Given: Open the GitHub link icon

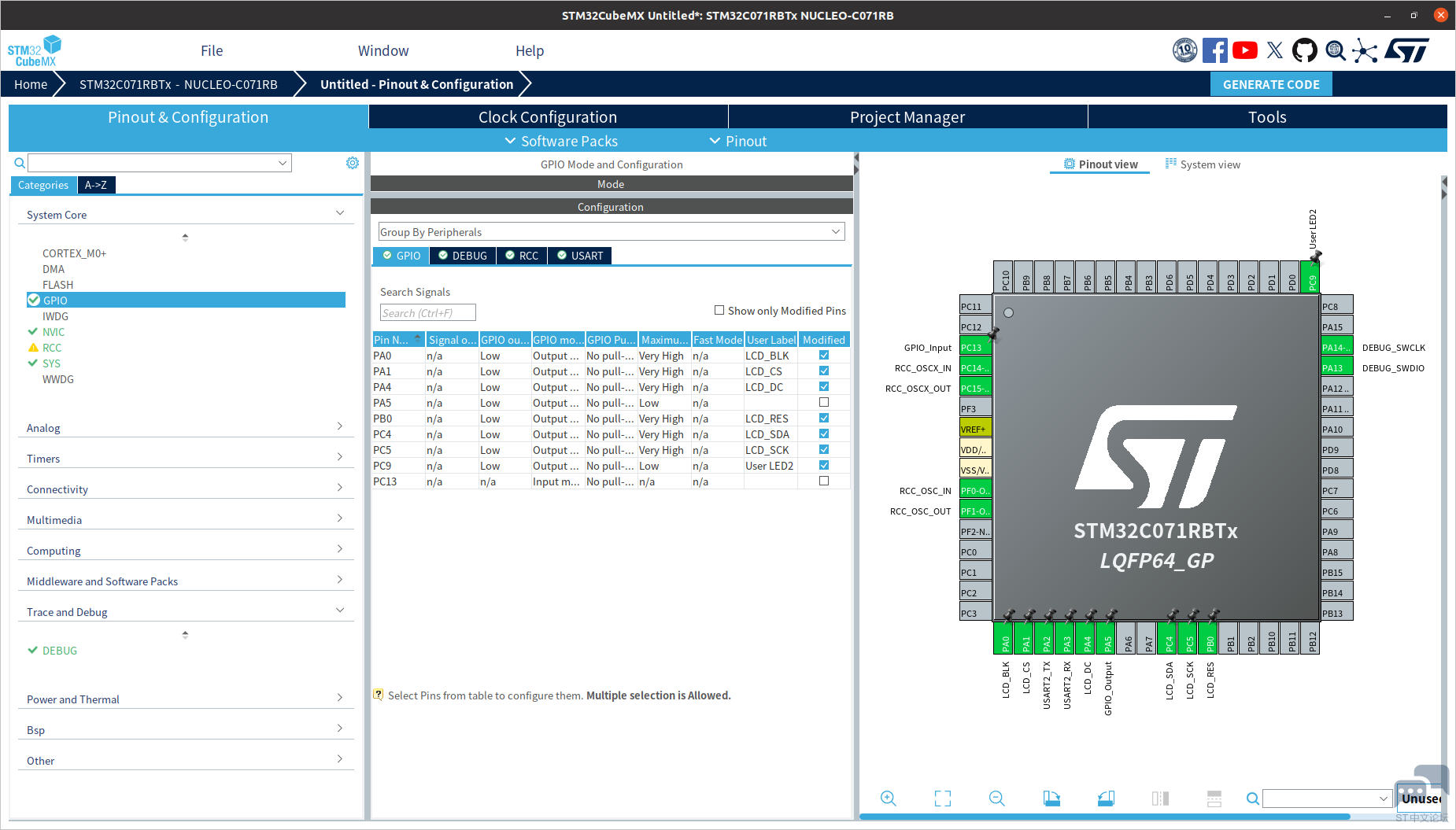Looking at the screenshot, I should pyautogui.click(x=1304, y=50).
